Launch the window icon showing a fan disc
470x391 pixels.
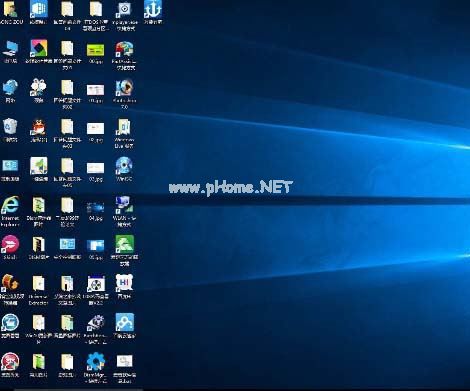96,283
